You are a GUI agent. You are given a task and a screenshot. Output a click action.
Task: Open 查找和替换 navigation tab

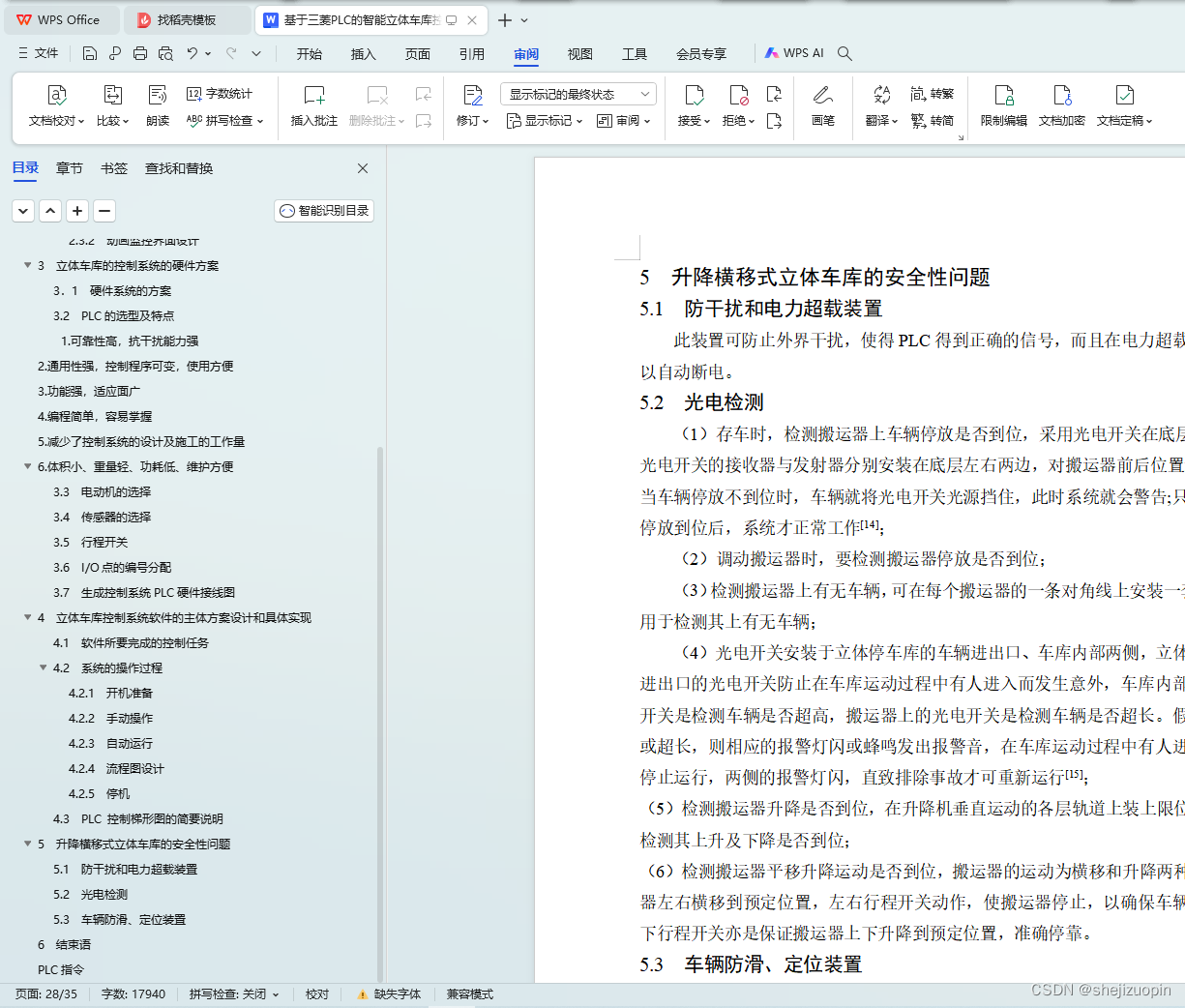point(179,168)
